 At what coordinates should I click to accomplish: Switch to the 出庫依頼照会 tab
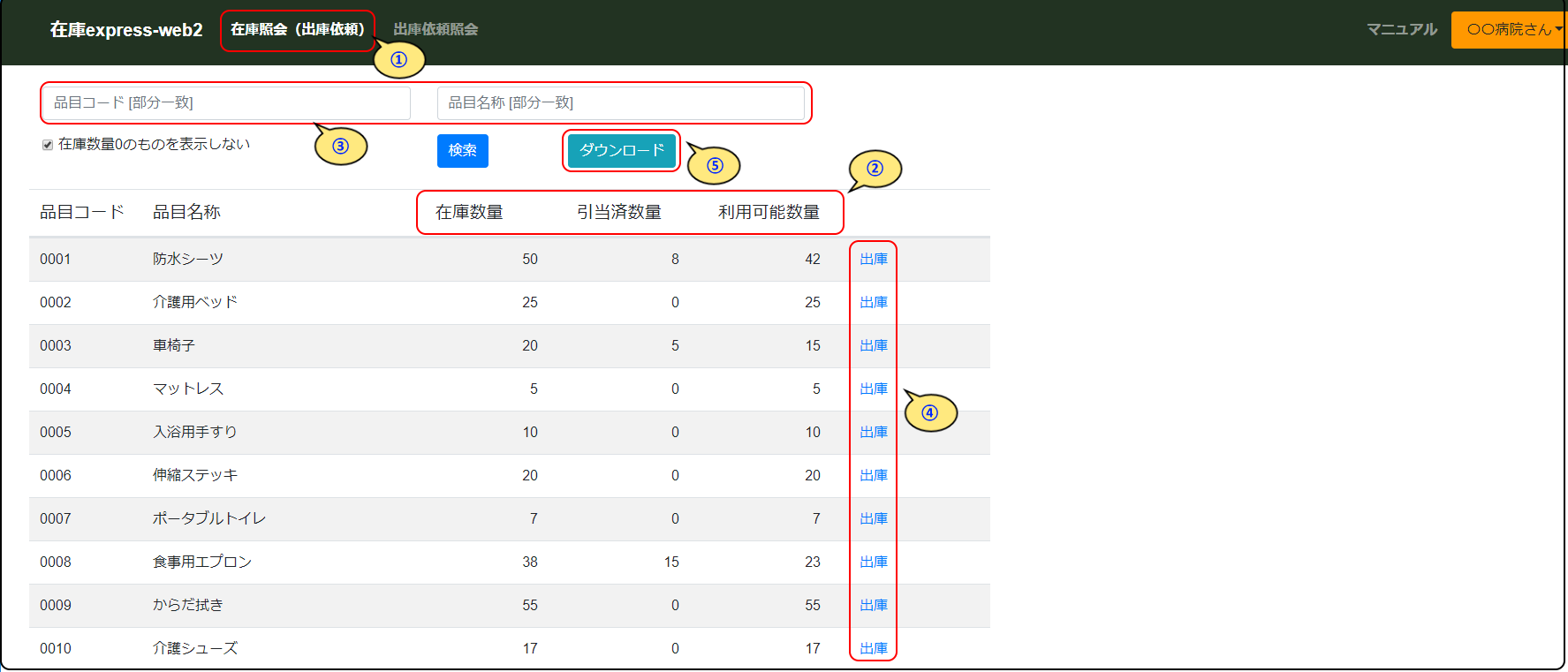tap(436, 29)
